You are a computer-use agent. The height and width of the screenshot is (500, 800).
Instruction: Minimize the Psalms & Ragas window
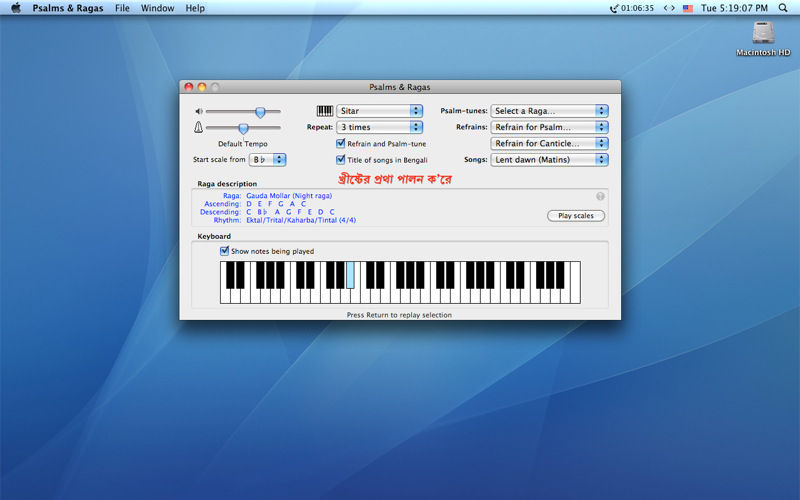point(202,87)
